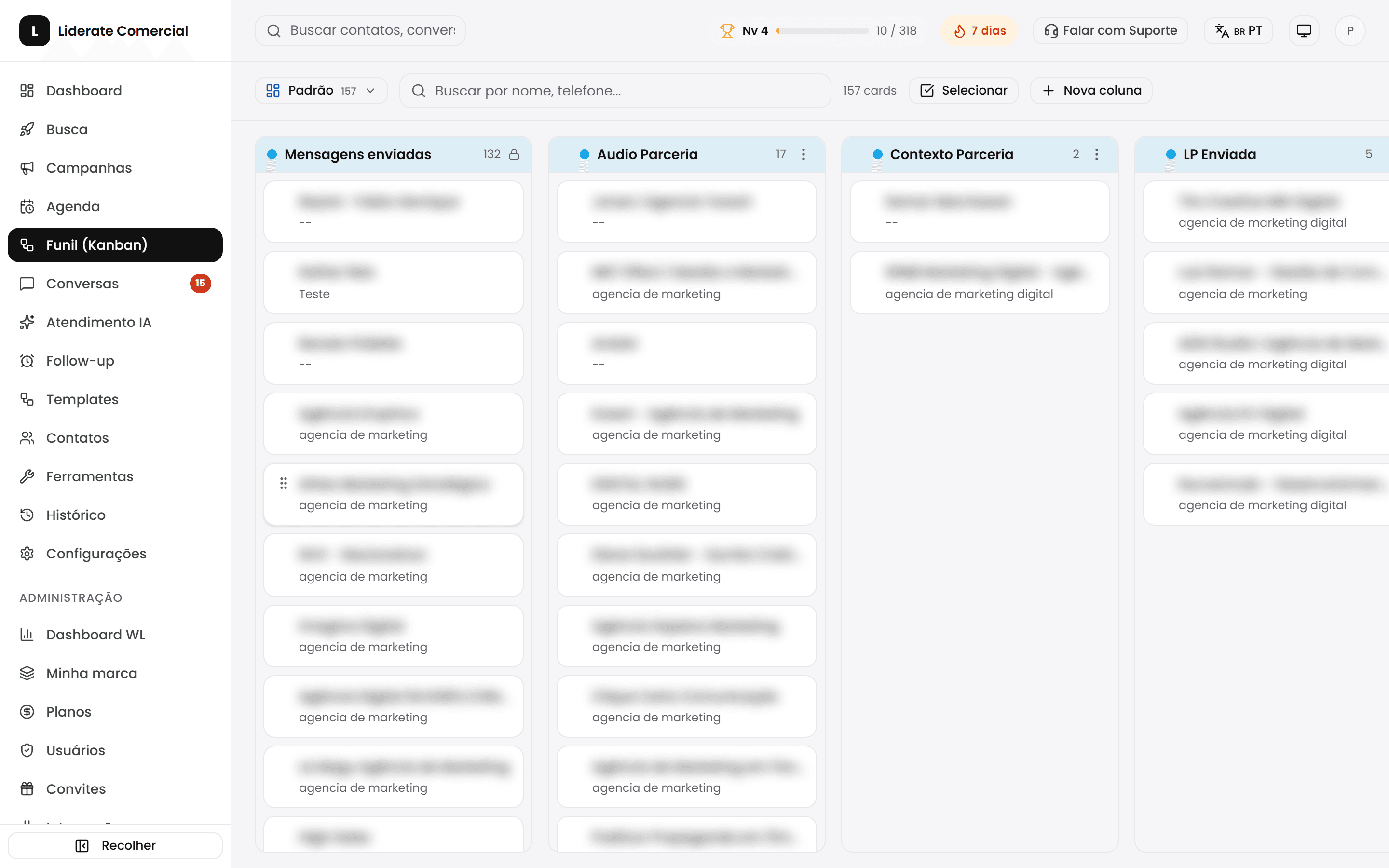
Task: Click the Liderate Comercial logo badge
Action: point(34,31)
